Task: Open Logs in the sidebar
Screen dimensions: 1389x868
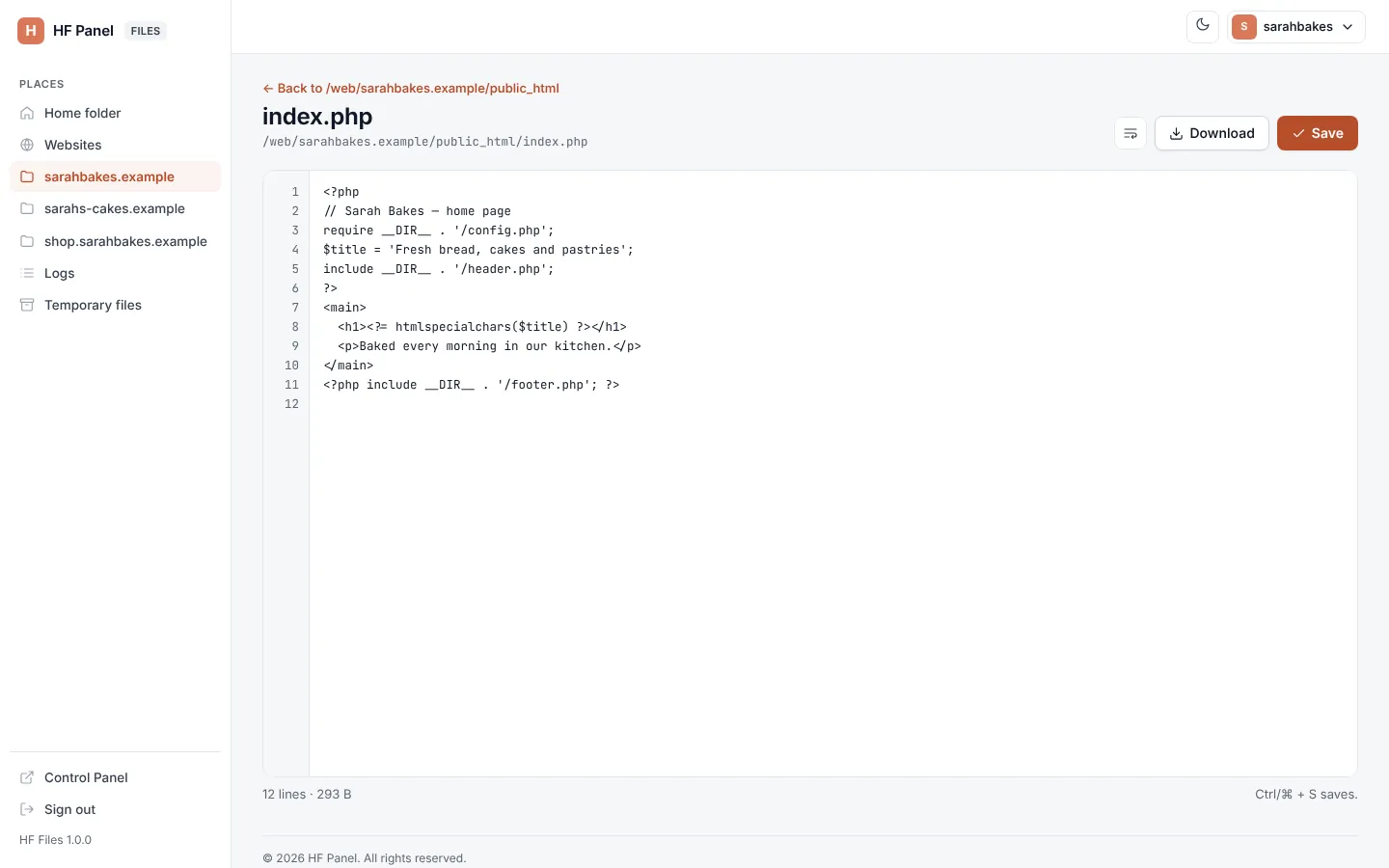Action: tap(115, 273)
